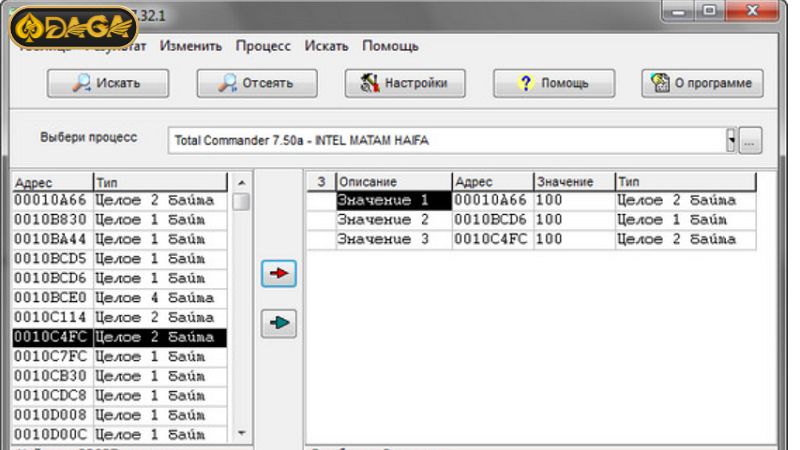Click address 00010A66 in right table
Screen dimensions: 800x450
[493, 201]
